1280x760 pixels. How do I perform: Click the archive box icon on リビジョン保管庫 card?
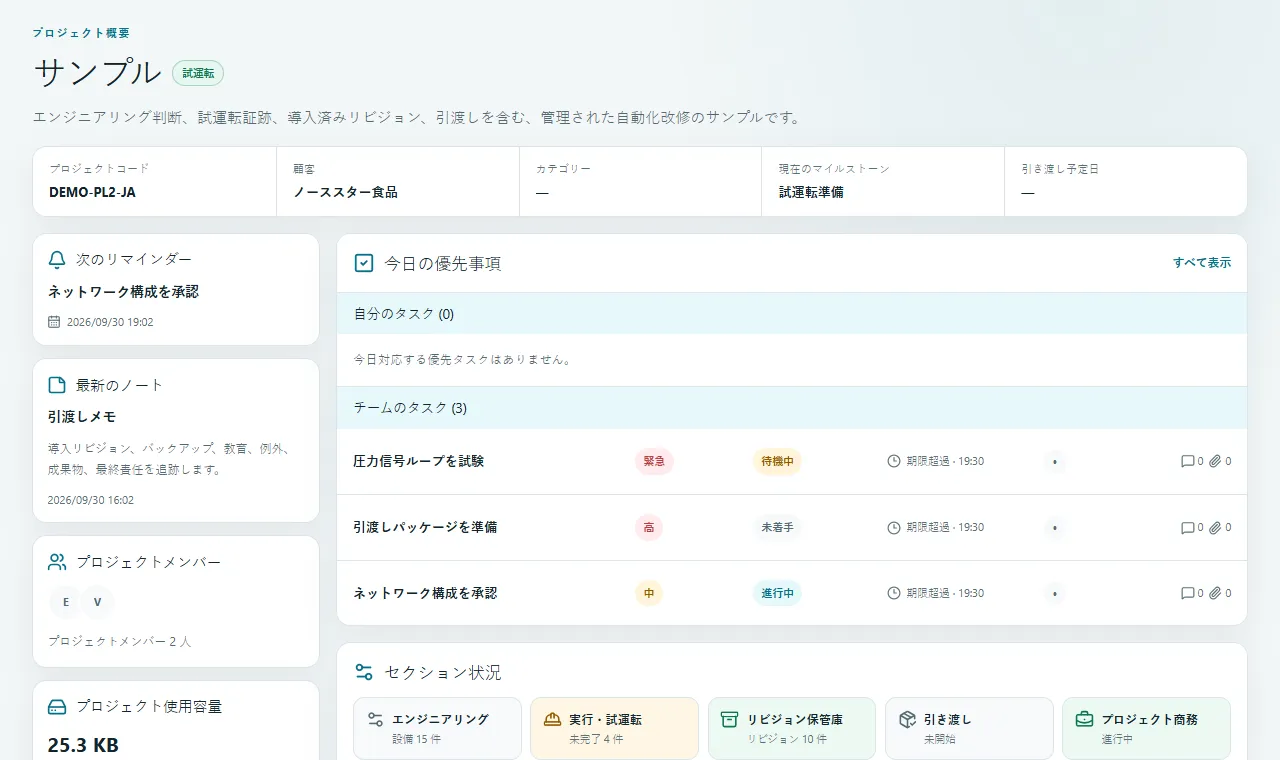point(729,719)
